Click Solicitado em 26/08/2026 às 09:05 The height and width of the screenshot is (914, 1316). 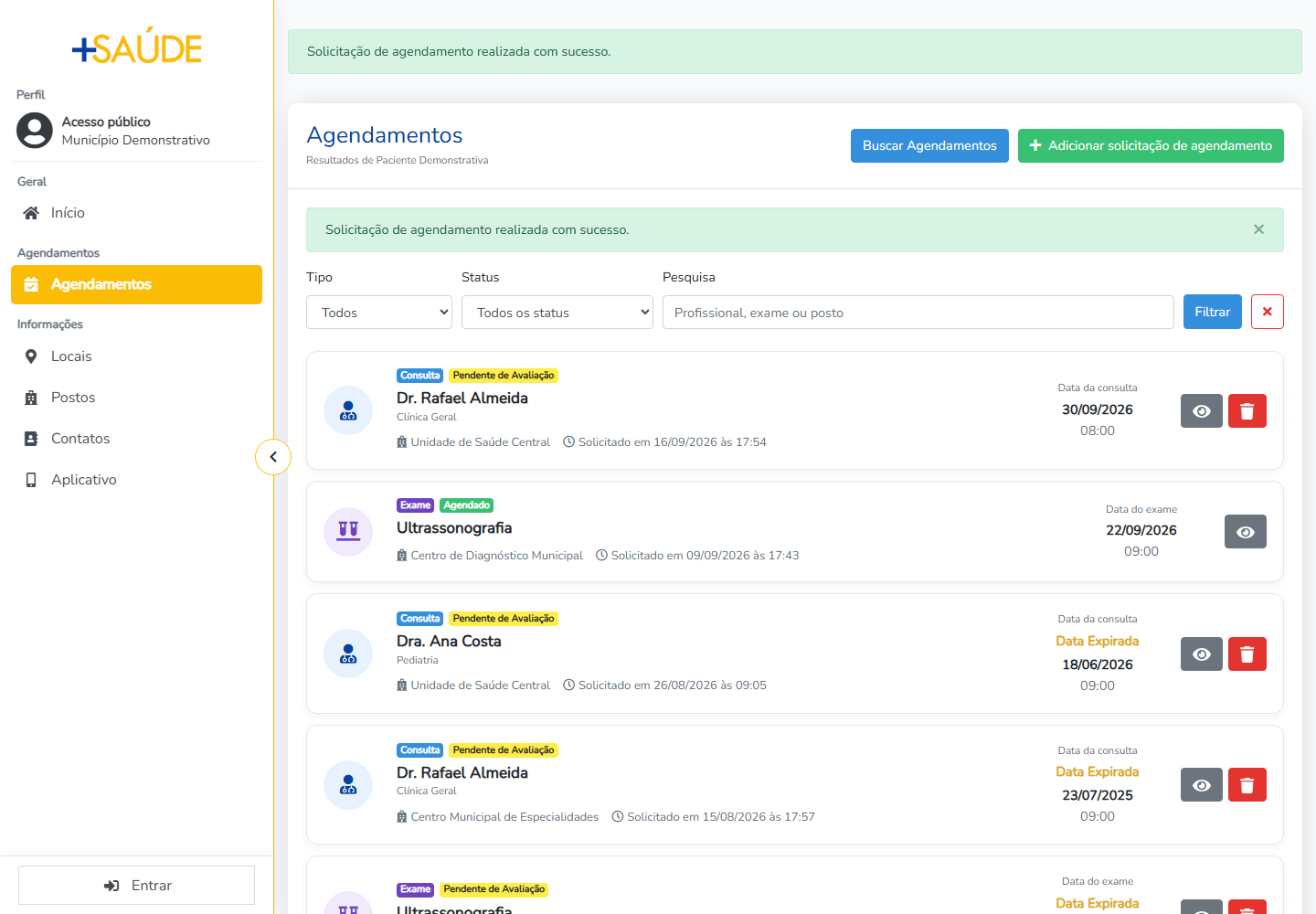point(673,685)
